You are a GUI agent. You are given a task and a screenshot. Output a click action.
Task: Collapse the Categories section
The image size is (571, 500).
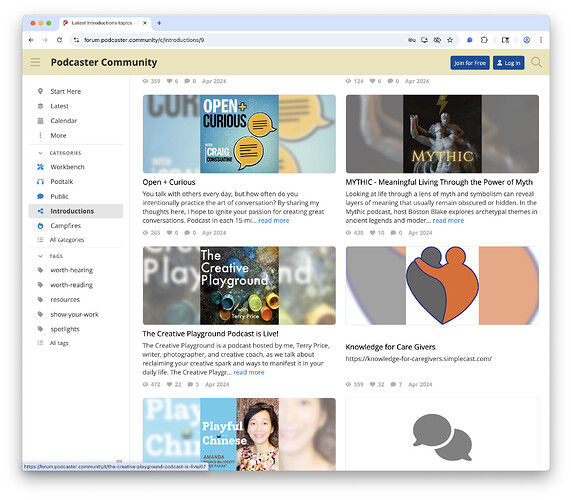40,153
